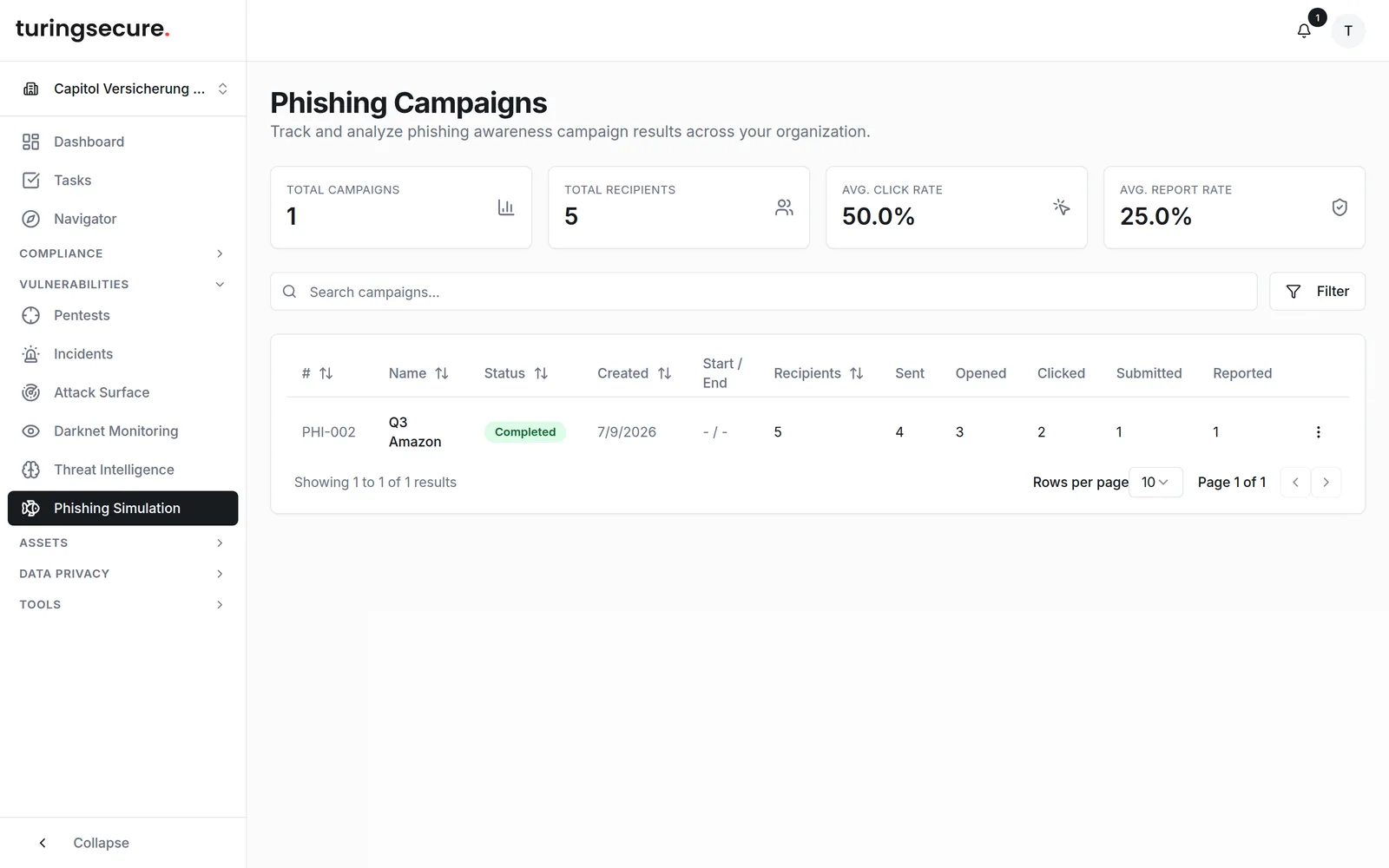The width and height of the screenshot is (1389, 868).
Task: Open the Rows per page dropdown
Action: pos(1155,483)
